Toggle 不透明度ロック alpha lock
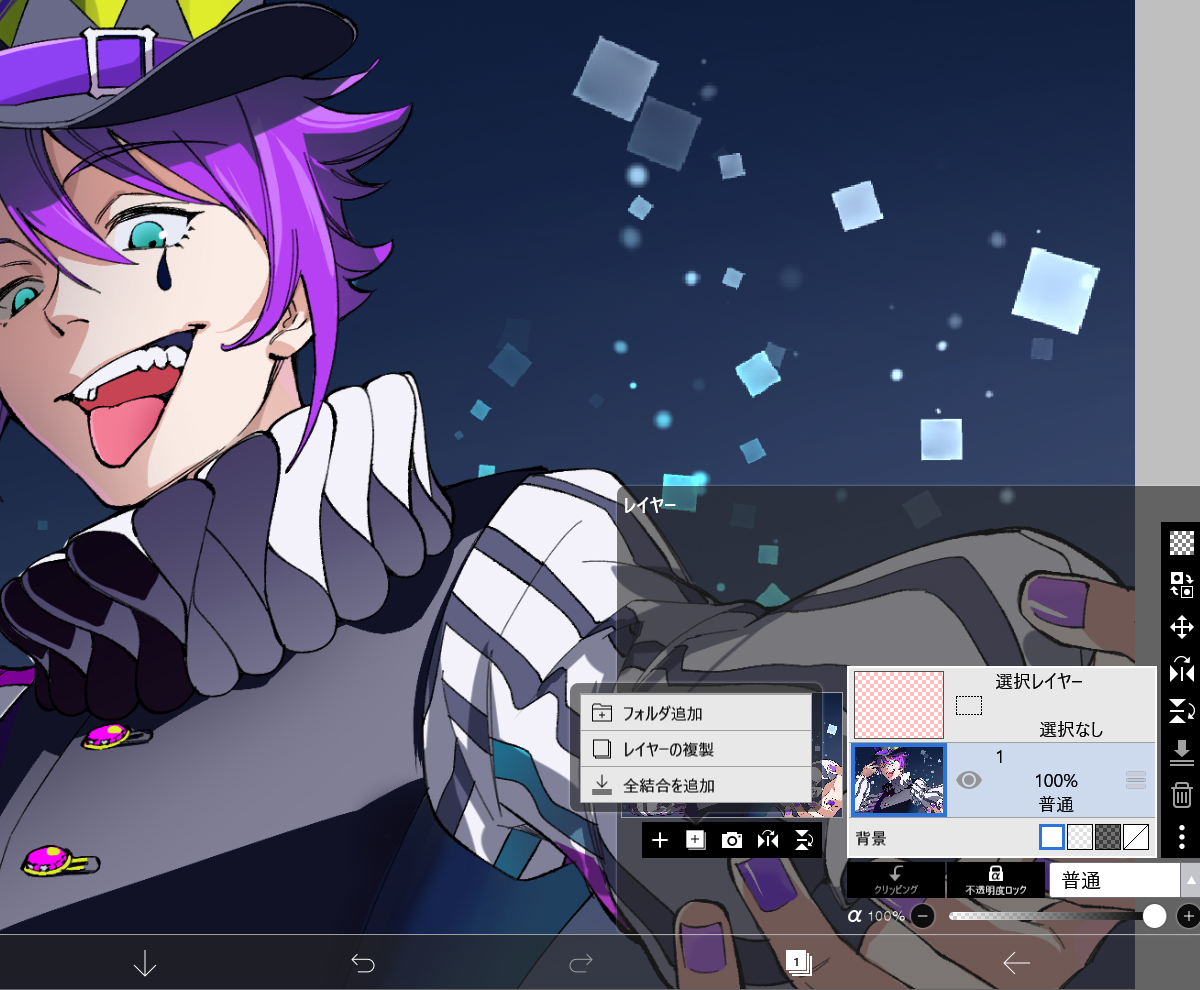Image resolution: width=1200 pixels, height=990 pixels. (996, 880)
